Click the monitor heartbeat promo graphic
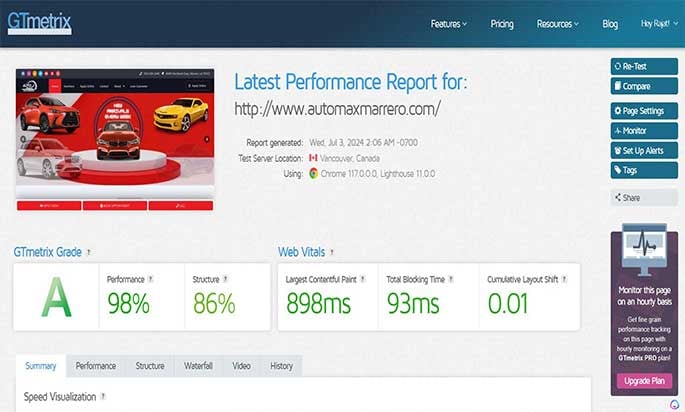685x412 pixels. tap(644, 250)
